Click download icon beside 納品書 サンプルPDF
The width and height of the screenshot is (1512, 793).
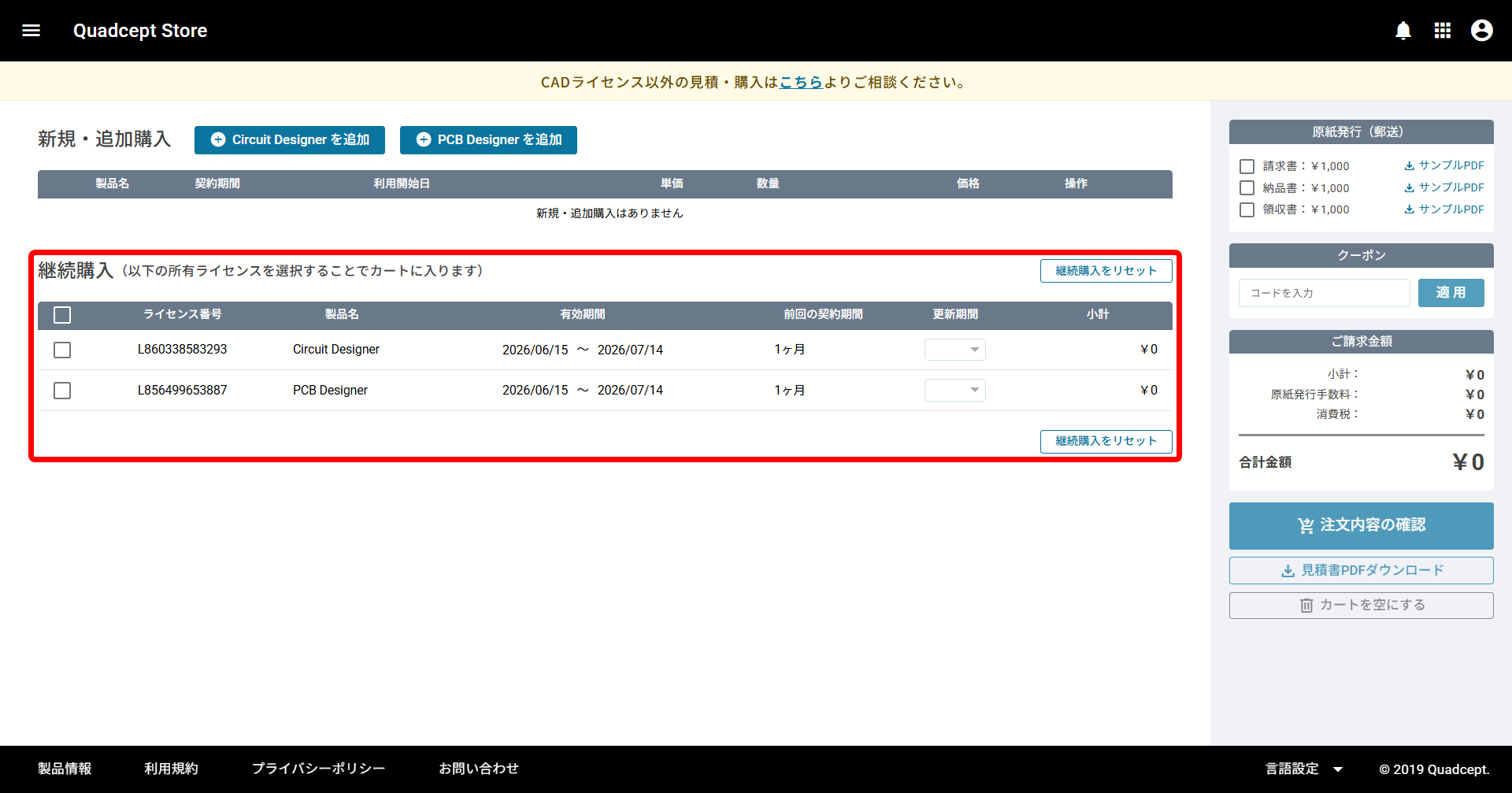tap(1409, 188)
